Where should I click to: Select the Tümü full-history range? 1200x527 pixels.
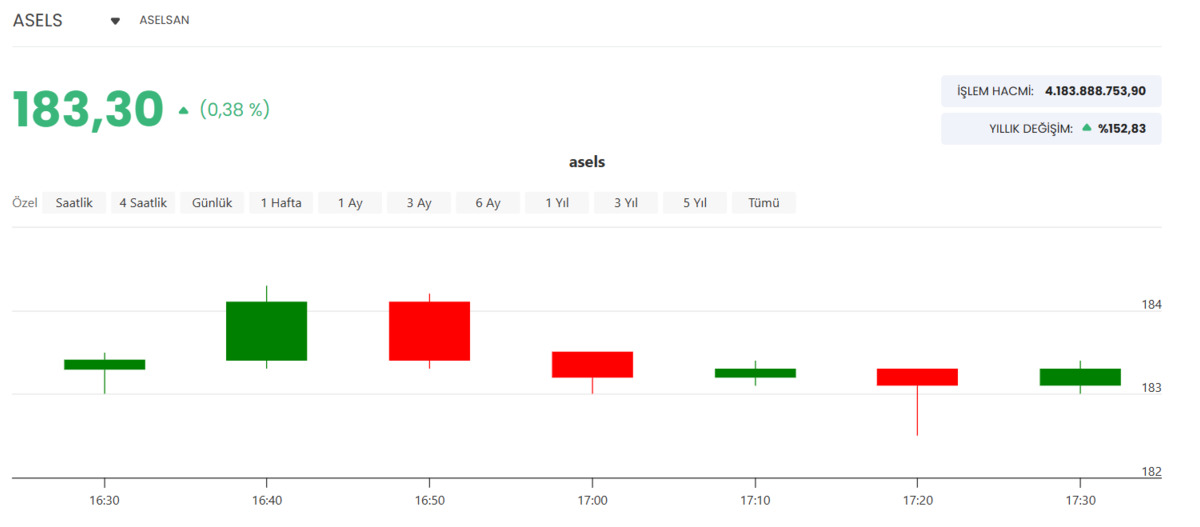764,203
